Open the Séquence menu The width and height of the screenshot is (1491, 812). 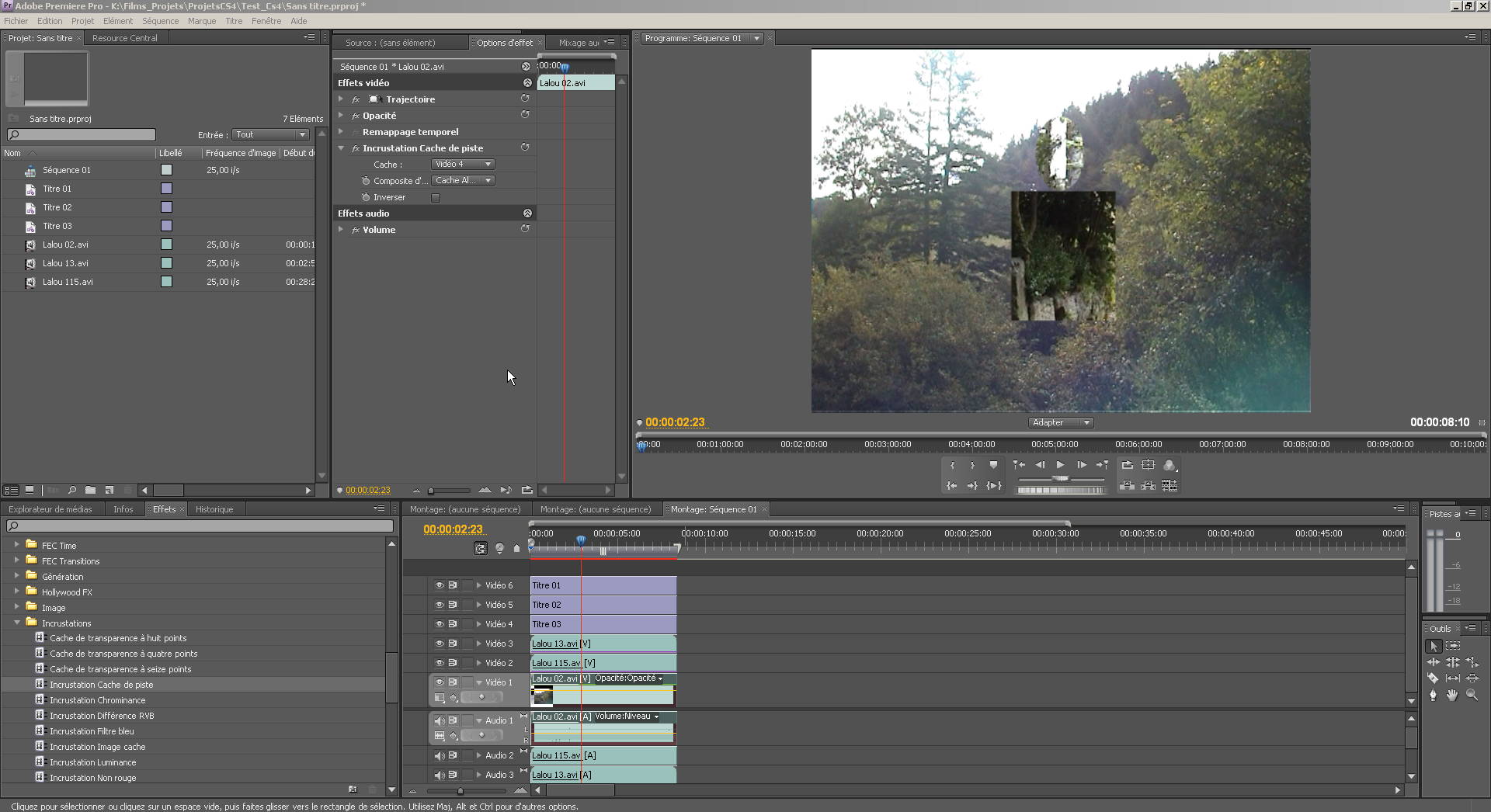(x=160, y=21)
